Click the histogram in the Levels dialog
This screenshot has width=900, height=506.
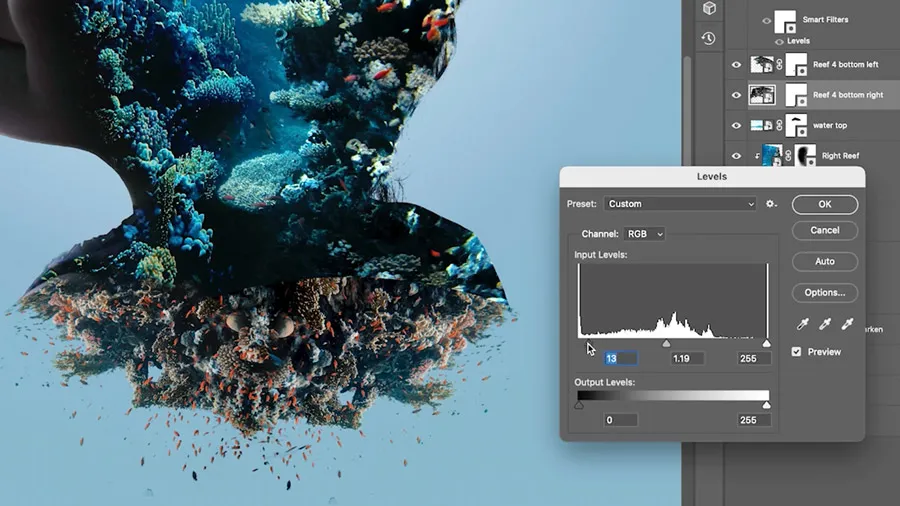pyautogui.click(x=673, y=301)
